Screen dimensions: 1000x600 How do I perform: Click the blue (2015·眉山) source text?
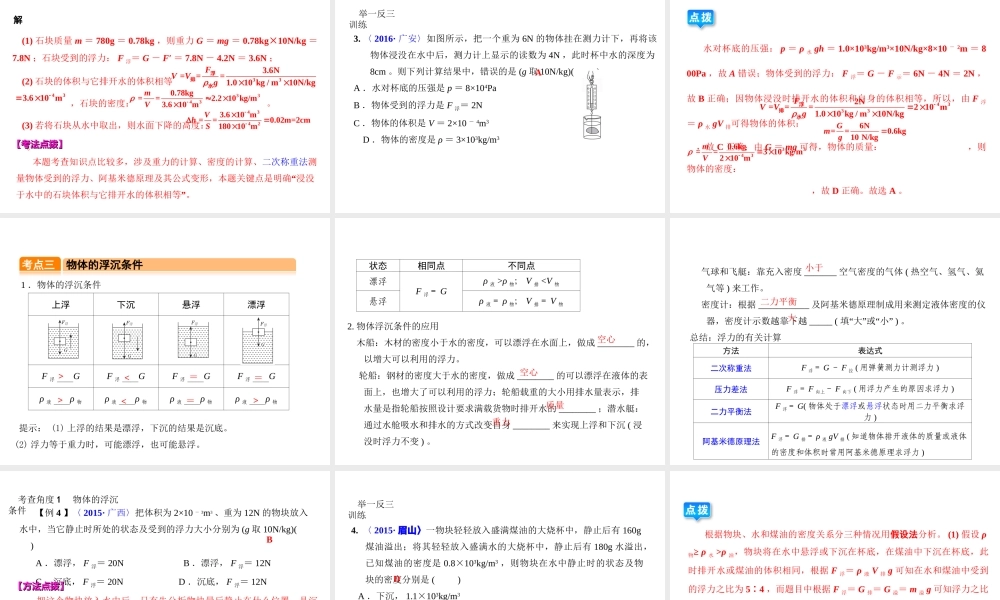click(x=395, y=530)
